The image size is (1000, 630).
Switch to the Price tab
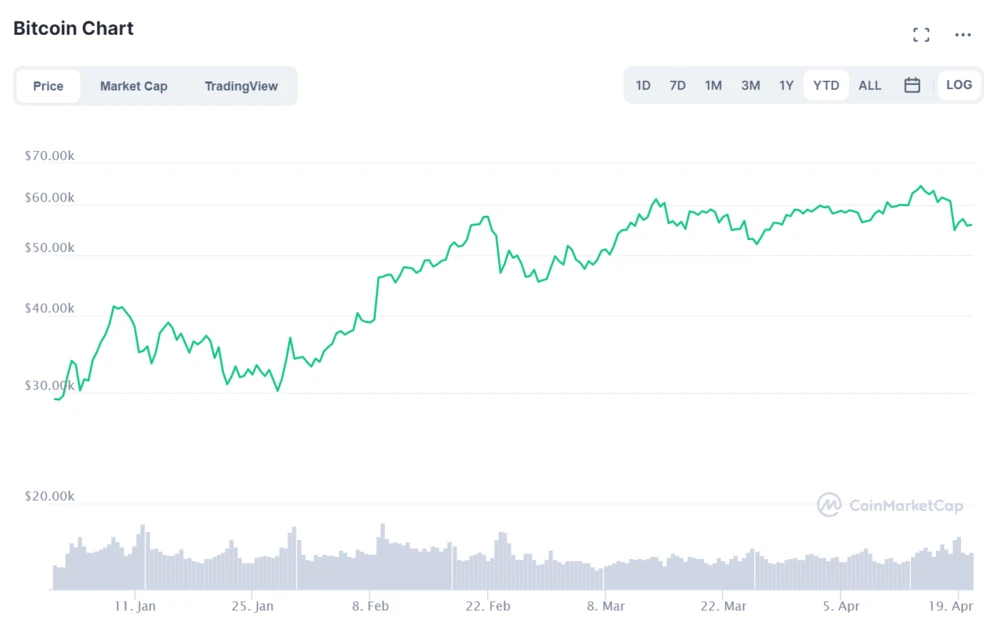[48, 86]
